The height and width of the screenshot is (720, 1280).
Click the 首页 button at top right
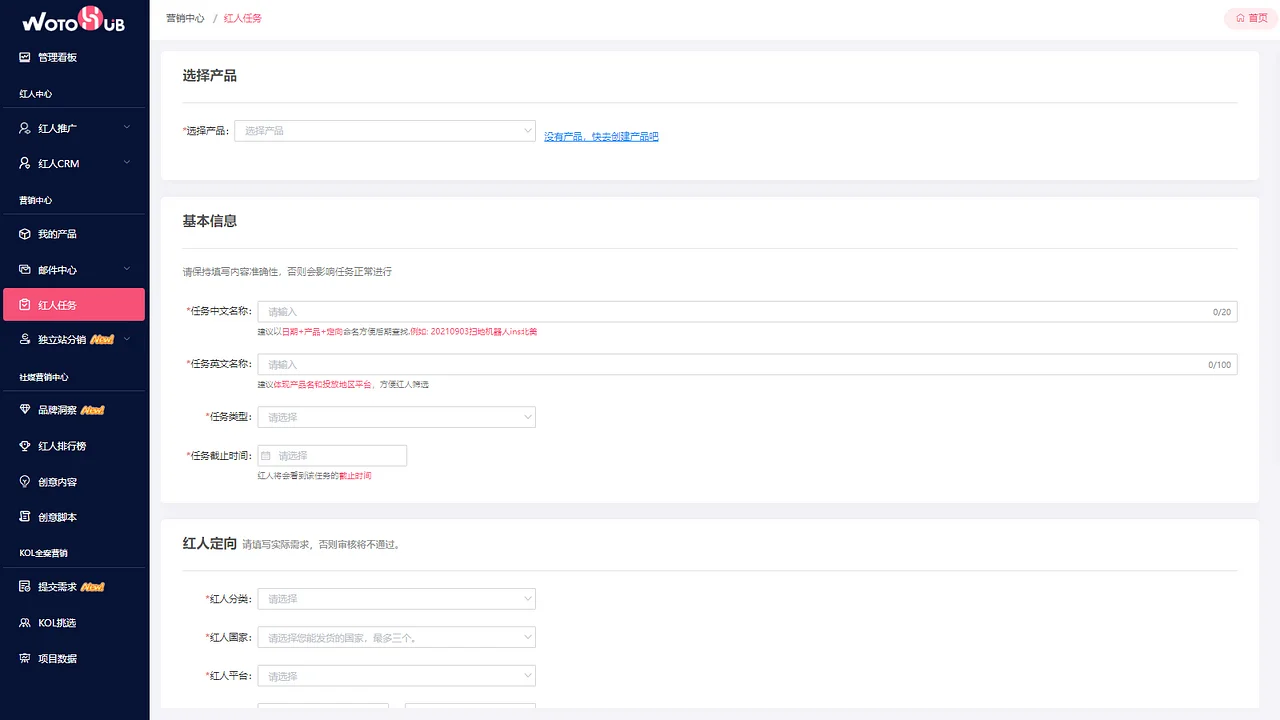1248,17
